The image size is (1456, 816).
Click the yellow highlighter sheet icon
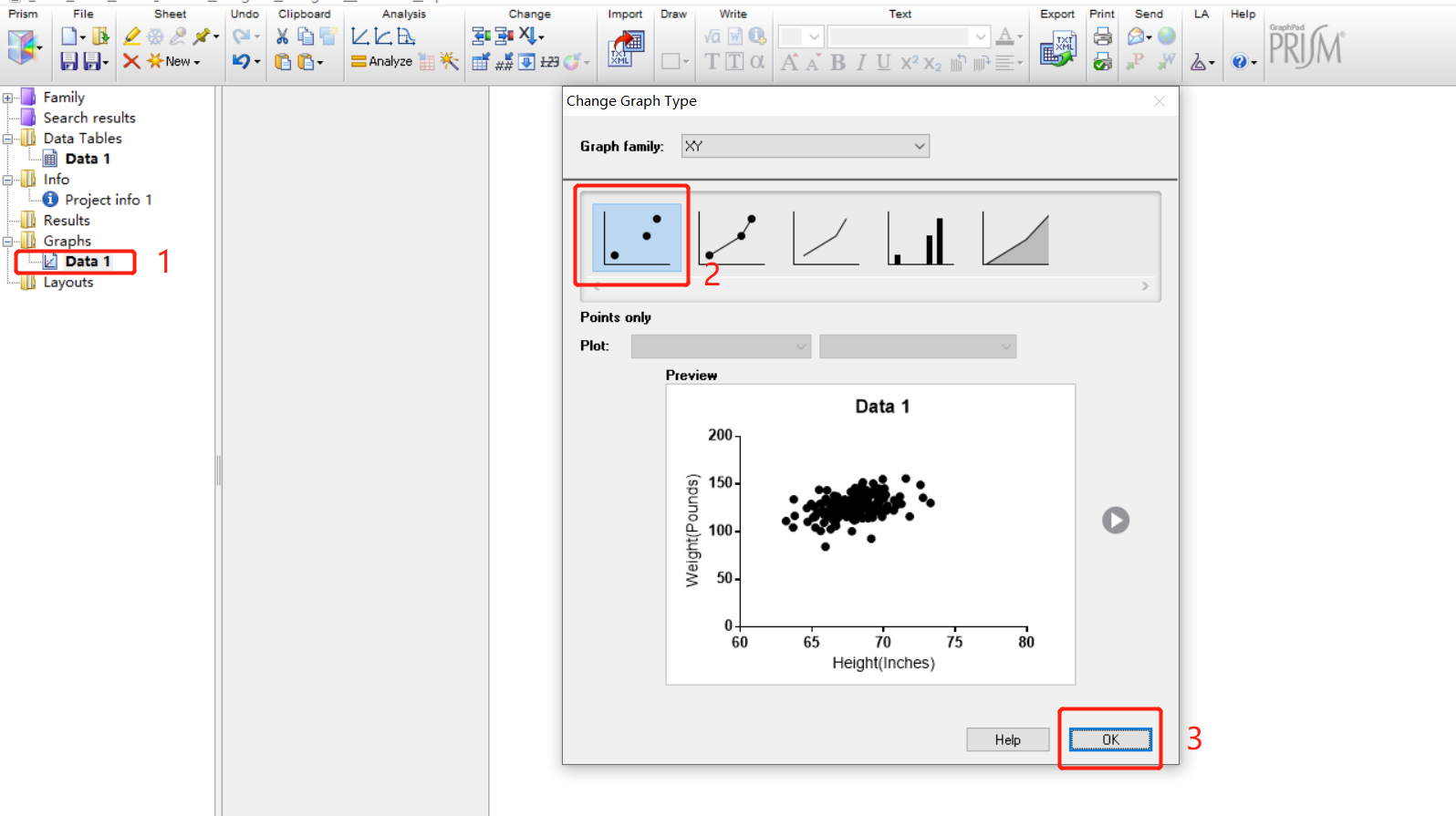pyautogui.click(x=132, y=36)
